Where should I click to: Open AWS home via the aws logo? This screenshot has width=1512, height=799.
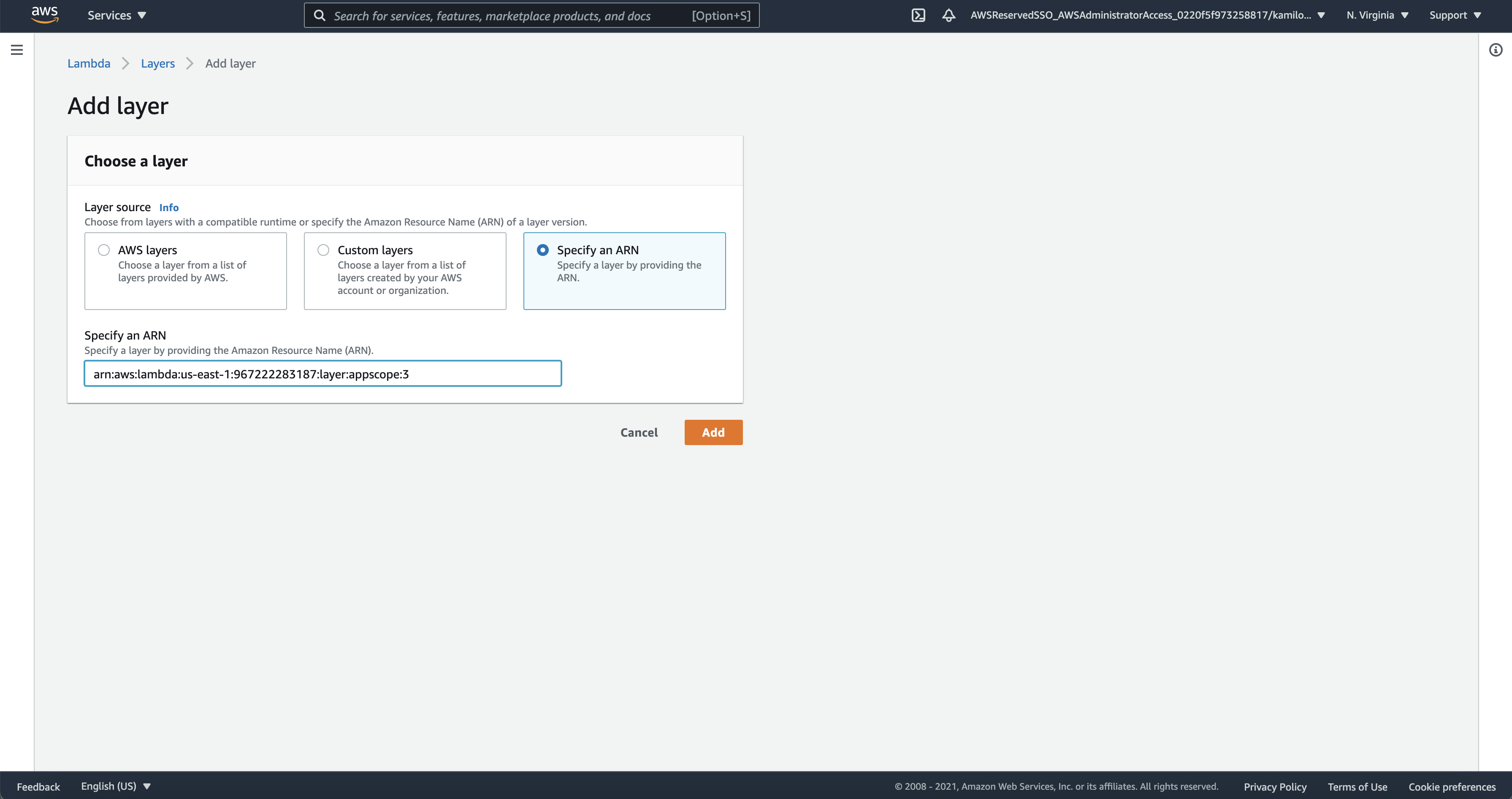pos(45,15)
